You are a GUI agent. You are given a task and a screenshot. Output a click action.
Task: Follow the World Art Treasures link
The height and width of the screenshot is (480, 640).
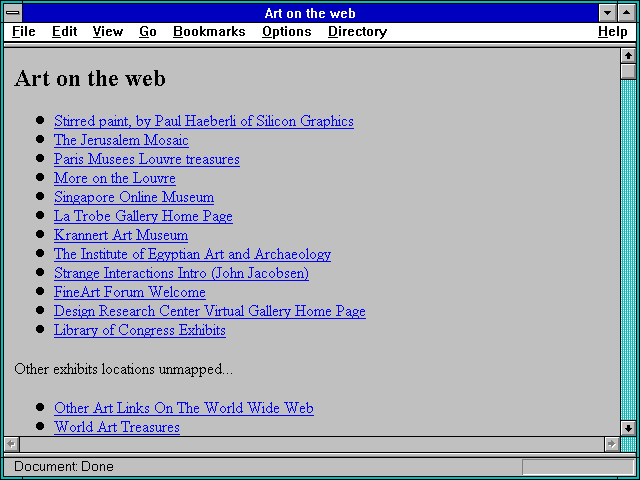point(117,427)
